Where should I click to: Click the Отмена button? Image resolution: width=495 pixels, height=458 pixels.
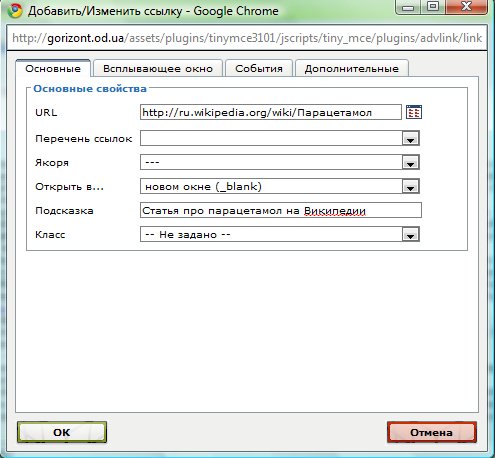[432, 432]
